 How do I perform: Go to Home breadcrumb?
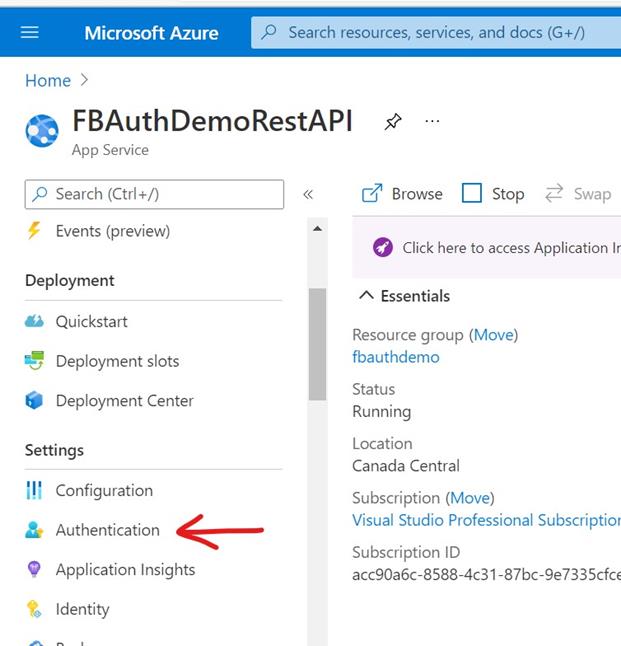[x=48, y=81]
